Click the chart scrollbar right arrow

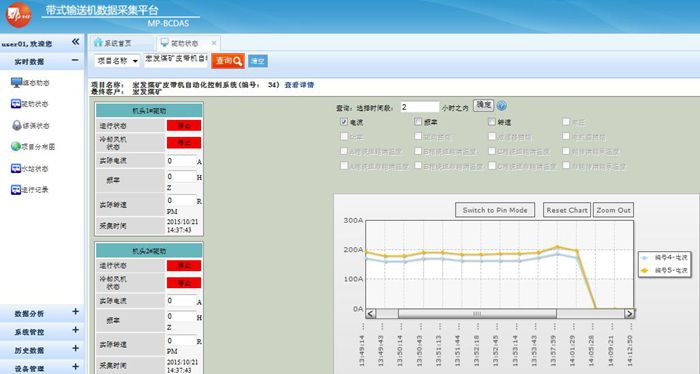pos(629,314)
